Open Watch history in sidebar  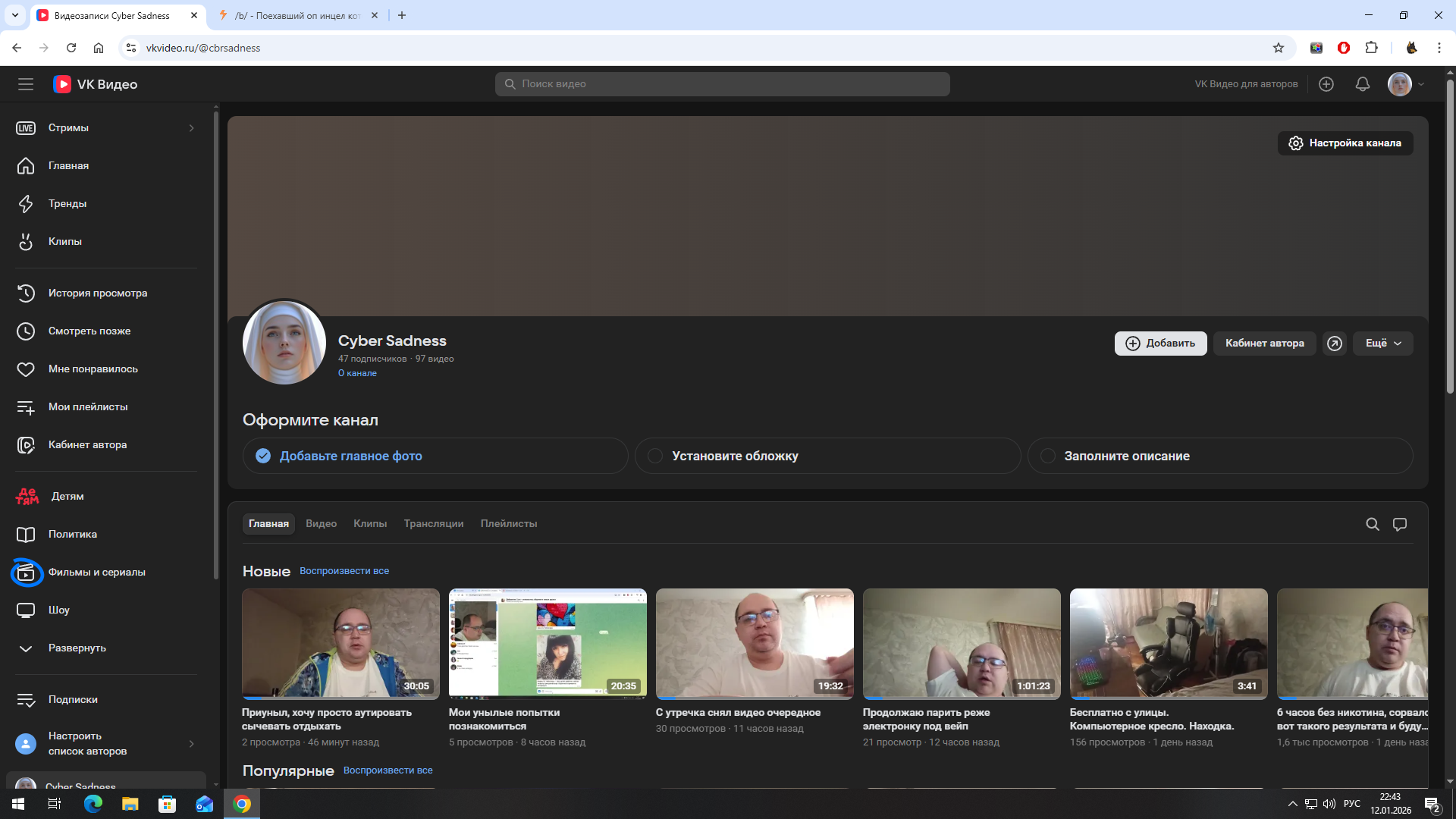(x=98, y=293)
